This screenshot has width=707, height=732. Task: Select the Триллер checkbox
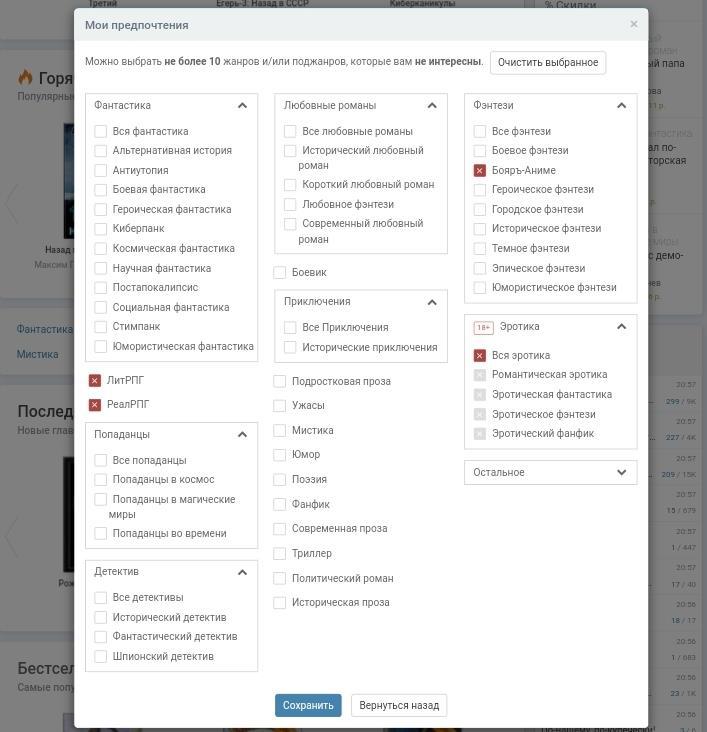280,554
